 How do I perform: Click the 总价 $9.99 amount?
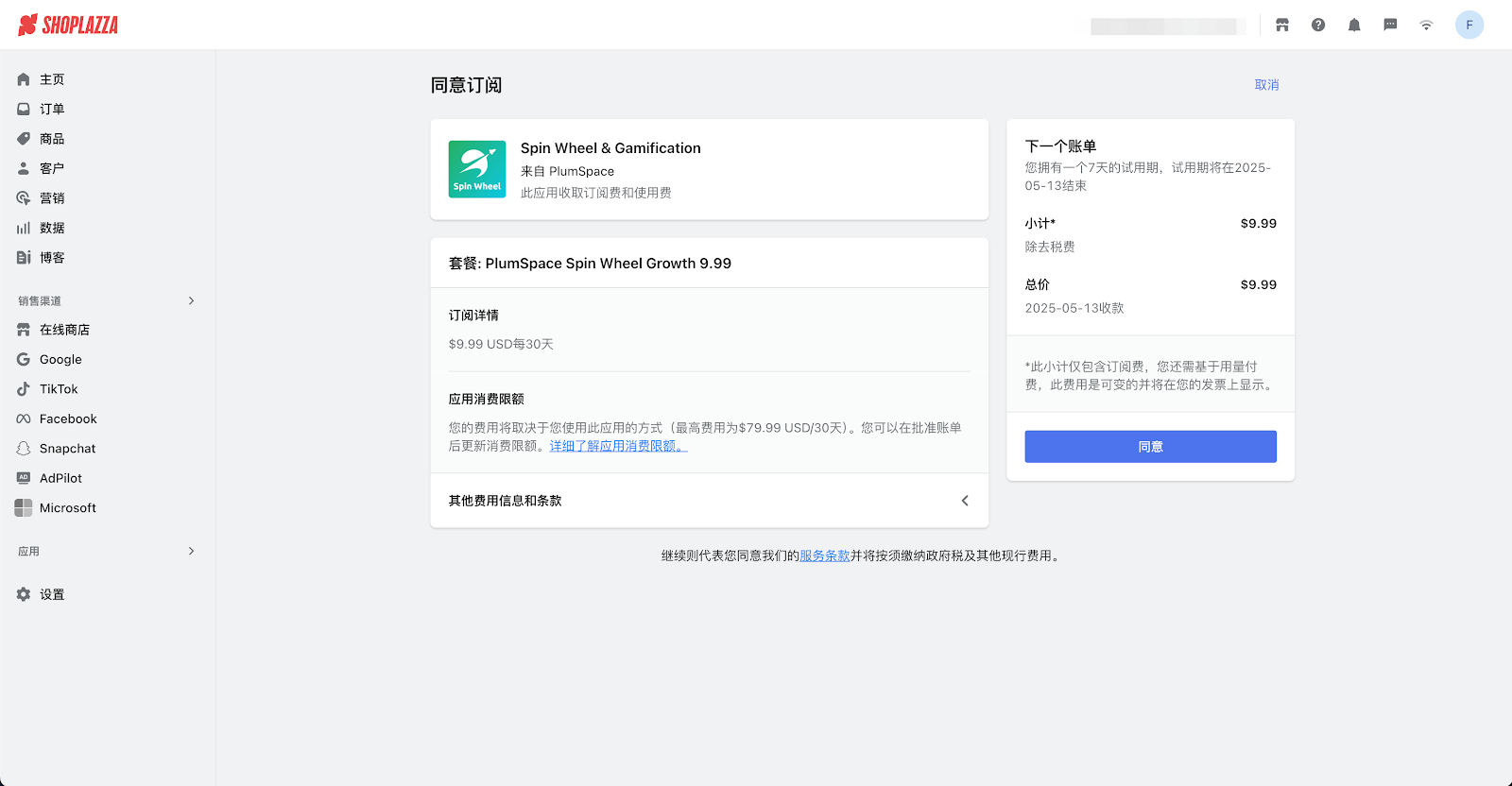tap(1259, 284)
